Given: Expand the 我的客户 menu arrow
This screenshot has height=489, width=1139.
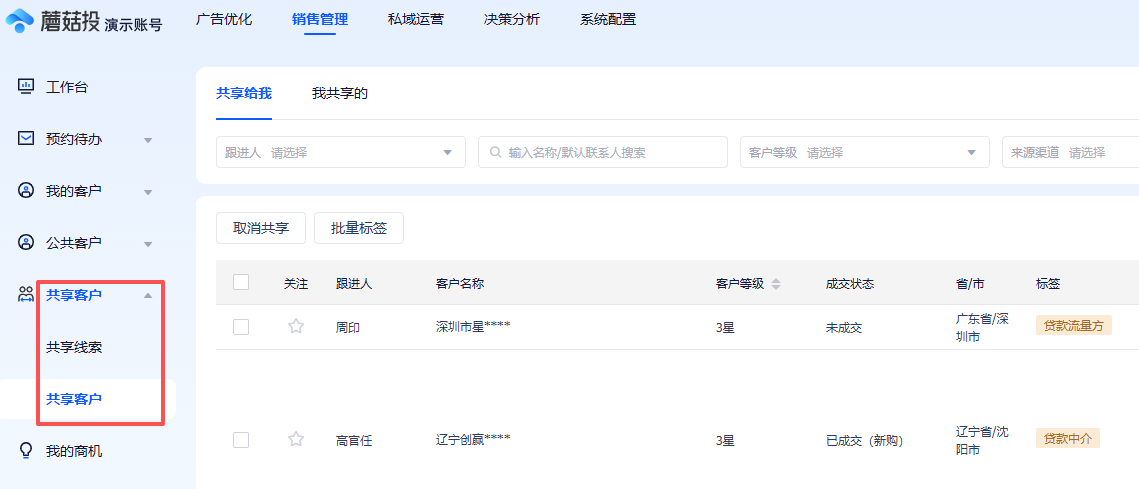Looking at the screenshot, I should (148, 193).
